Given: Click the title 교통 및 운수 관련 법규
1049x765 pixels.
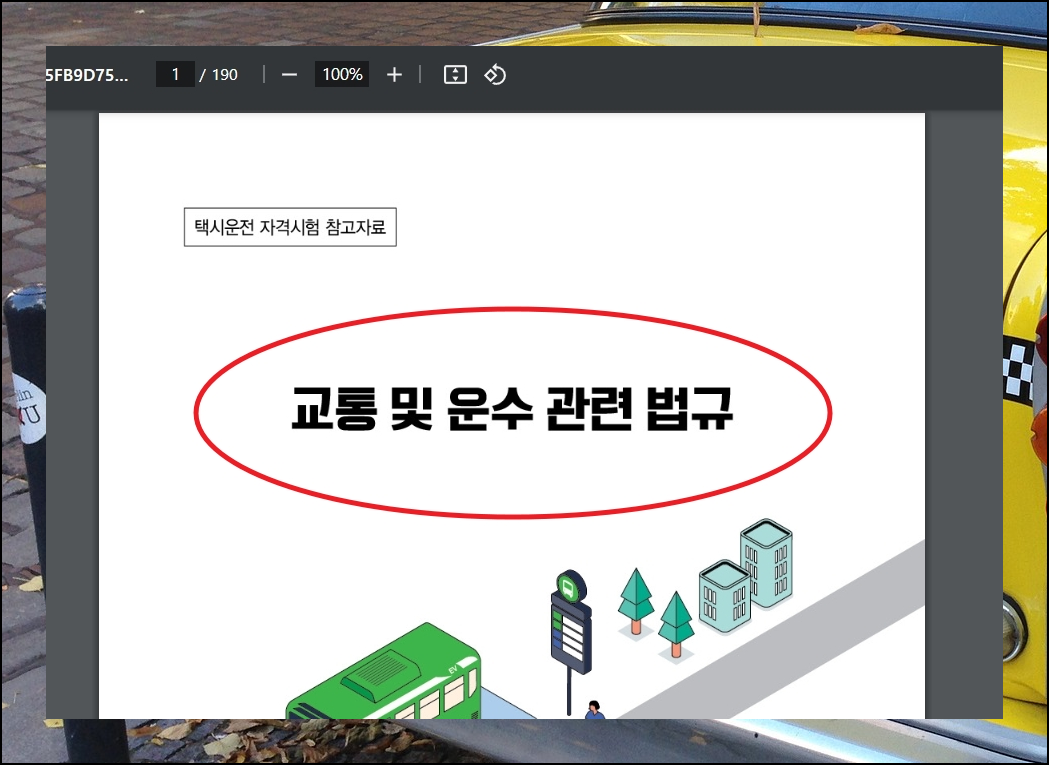Looking at the screenshot, I should pyautogui.click(x=512, y=408).
